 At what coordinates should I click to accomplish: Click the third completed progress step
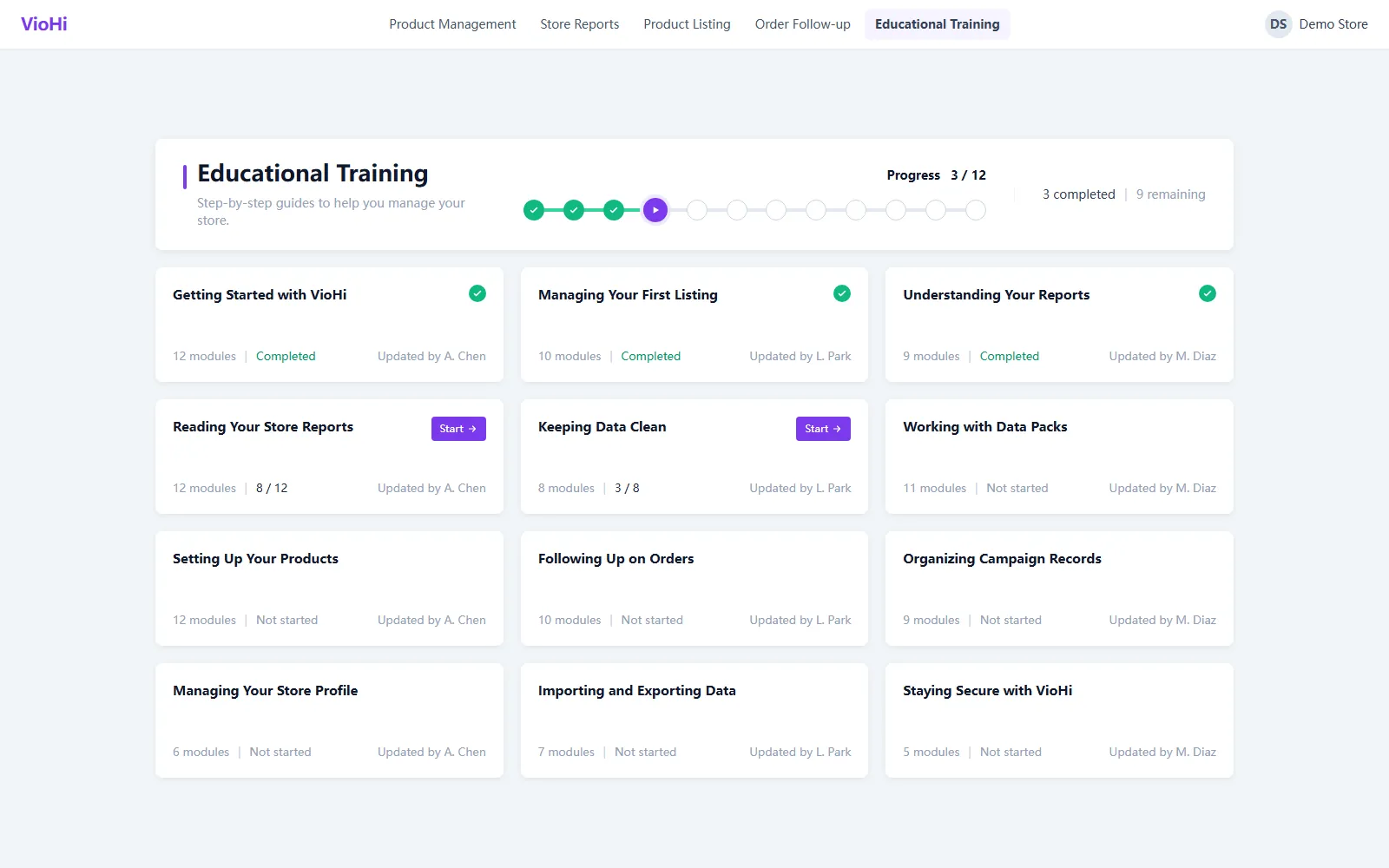coord(614,210)
